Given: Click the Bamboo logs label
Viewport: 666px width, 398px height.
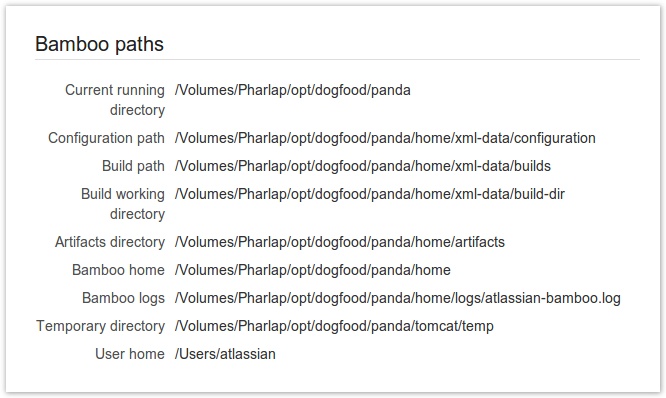Looking at the screenshot, I should (123, 298).
